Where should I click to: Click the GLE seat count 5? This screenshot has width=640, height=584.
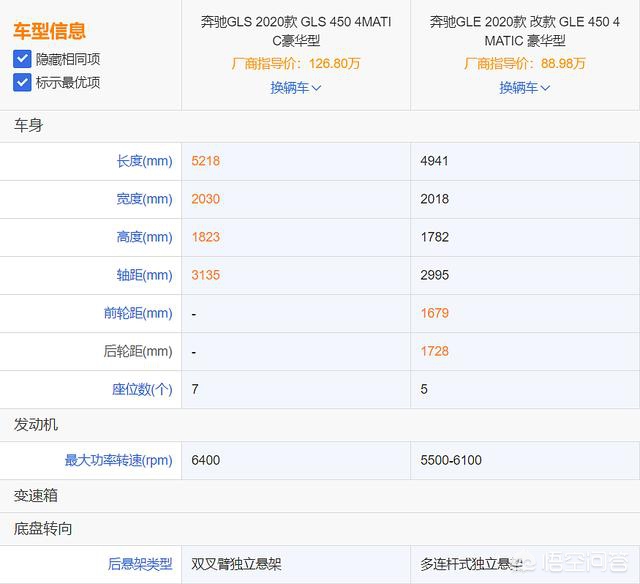click(424, 389)
